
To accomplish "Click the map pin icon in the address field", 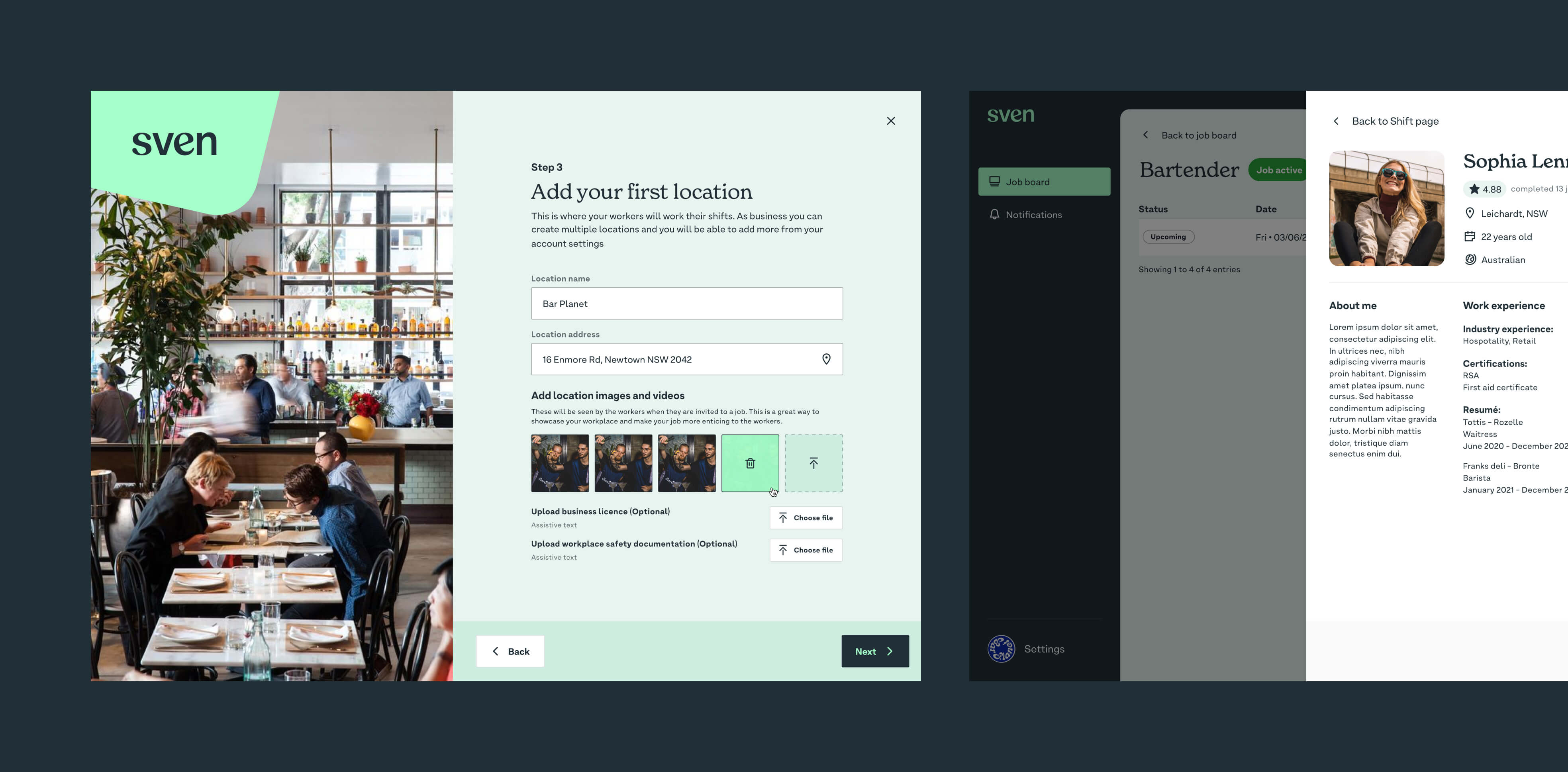I will click(x=826, y=359).
